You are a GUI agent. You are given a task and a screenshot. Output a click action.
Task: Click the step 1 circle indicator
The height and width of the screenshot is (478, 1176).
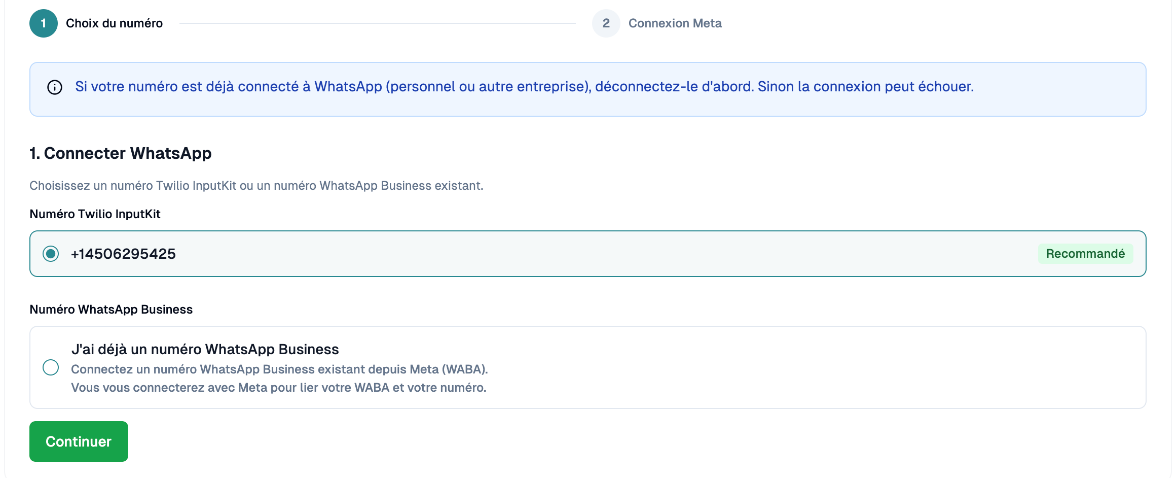click(44, 23)
